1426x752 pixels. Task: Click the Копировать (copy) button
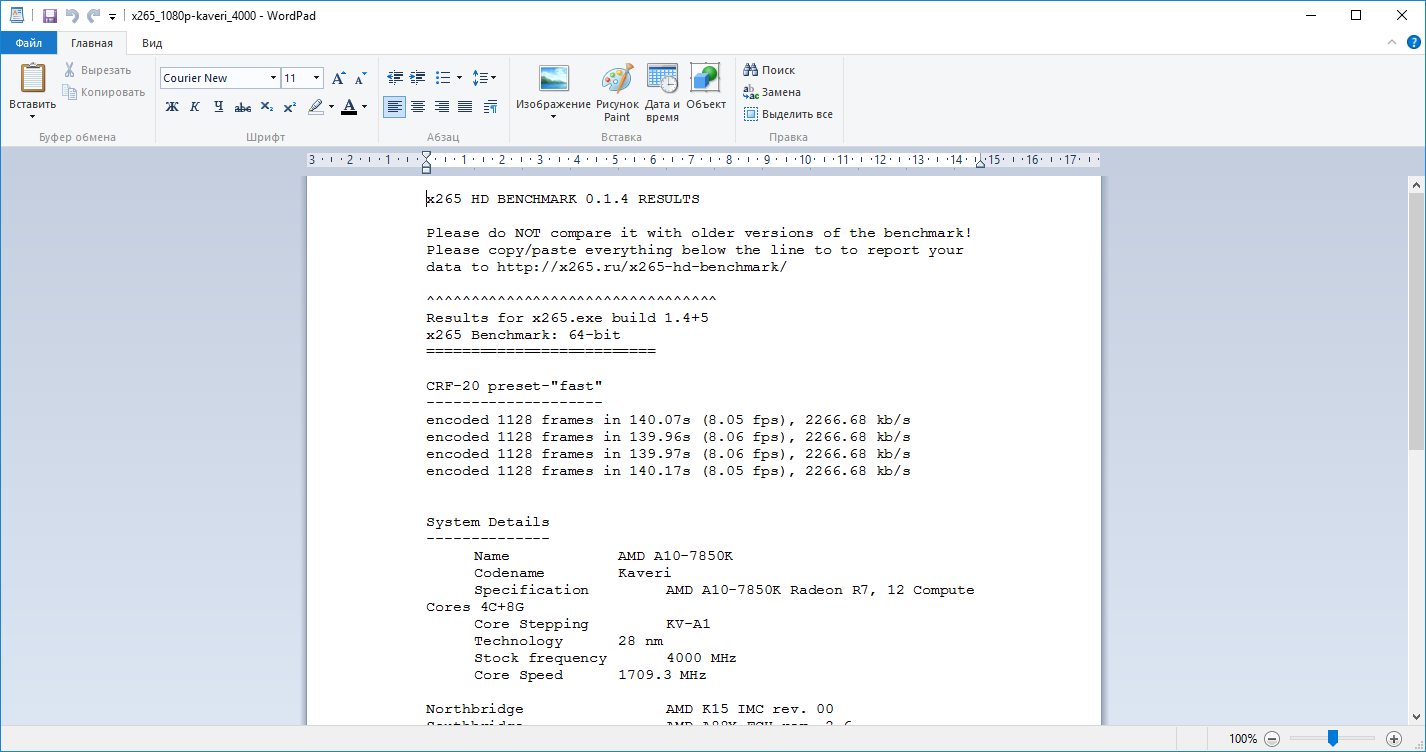[x=103, y=92]
